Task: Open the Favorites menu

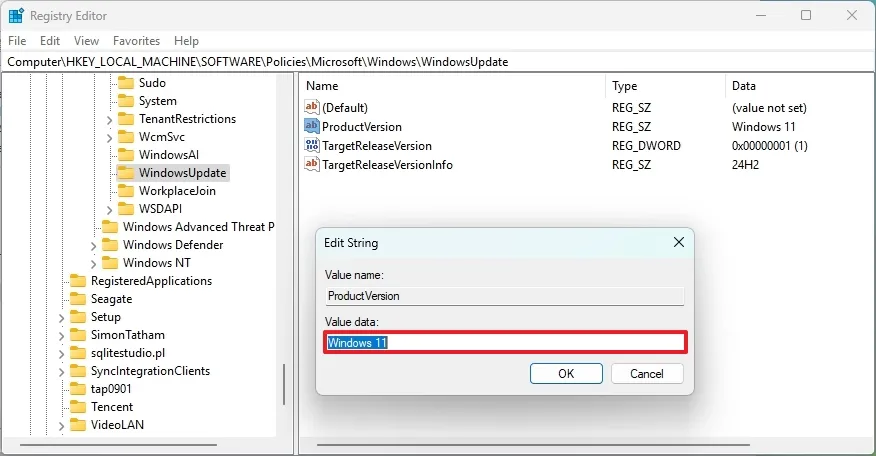Action: [136, 41]
